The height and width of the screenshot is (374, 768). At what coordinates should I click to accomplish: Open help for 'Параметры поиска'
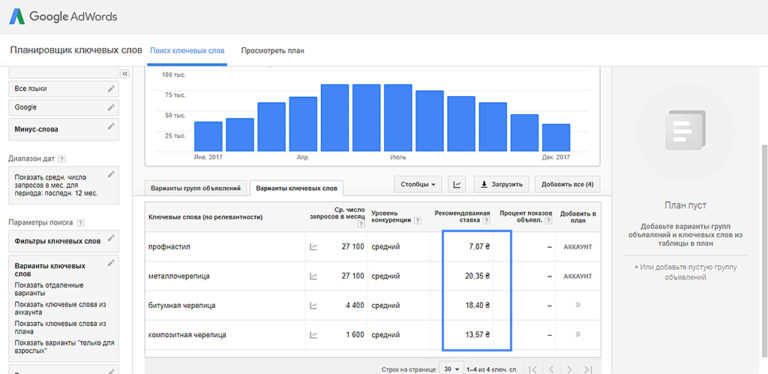(x=80, y=223)
